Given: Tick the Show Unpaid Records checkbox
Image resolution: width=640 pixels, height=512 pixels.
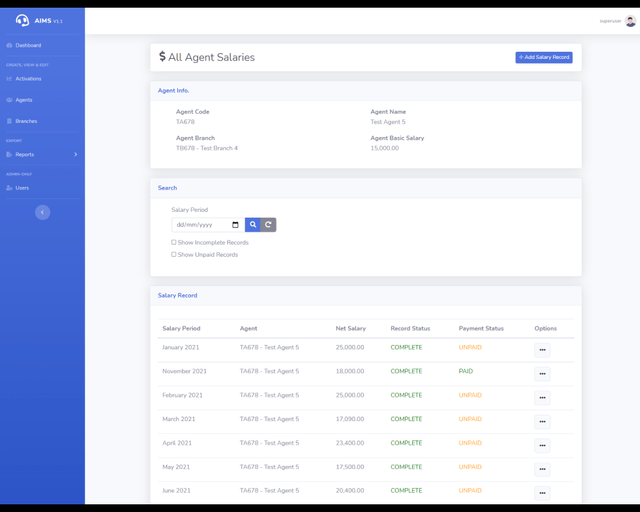Looking at the screenshot, I should tap(174, 254).
